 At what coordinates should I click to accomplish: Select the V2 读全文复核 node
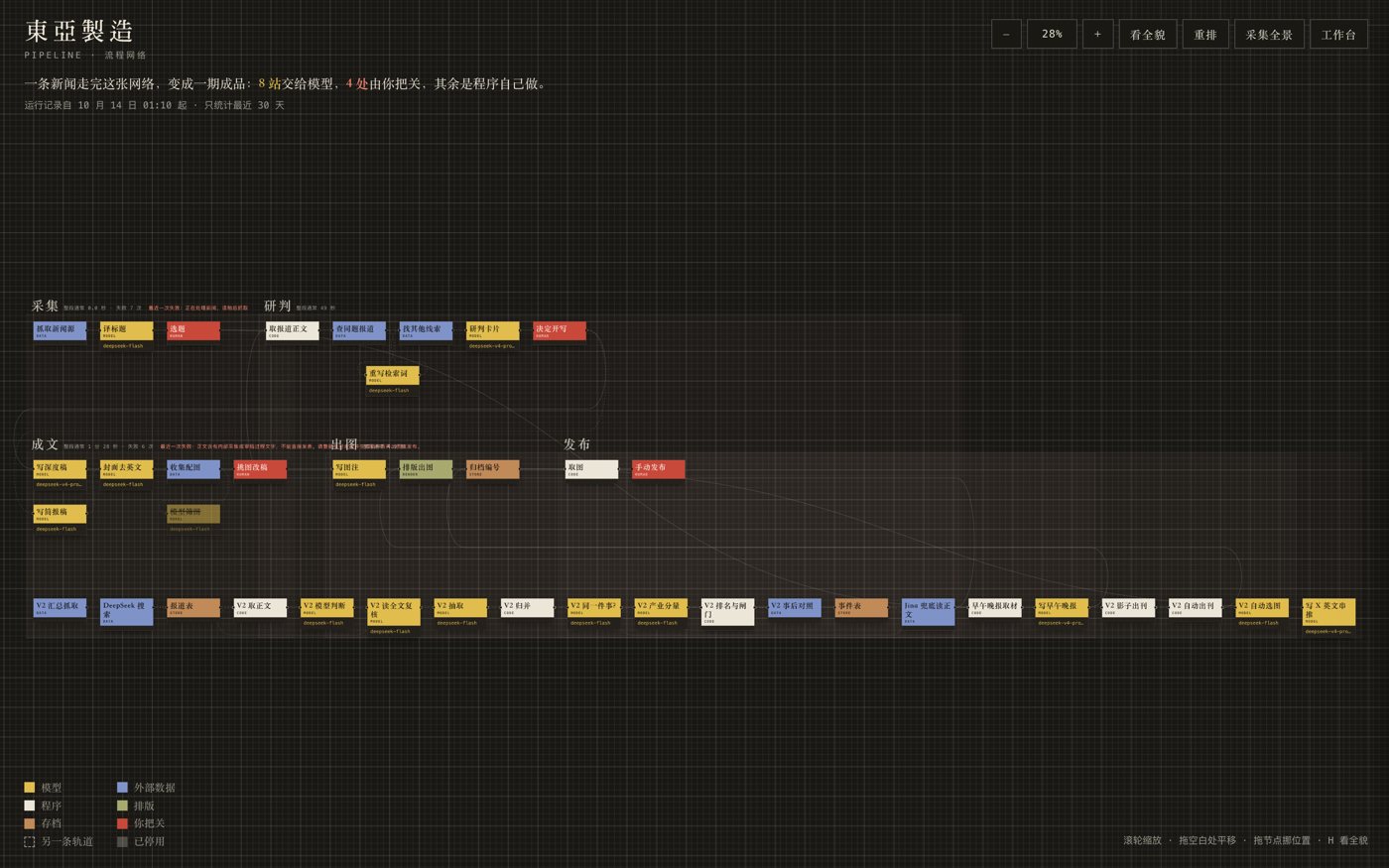click(393, 612)
